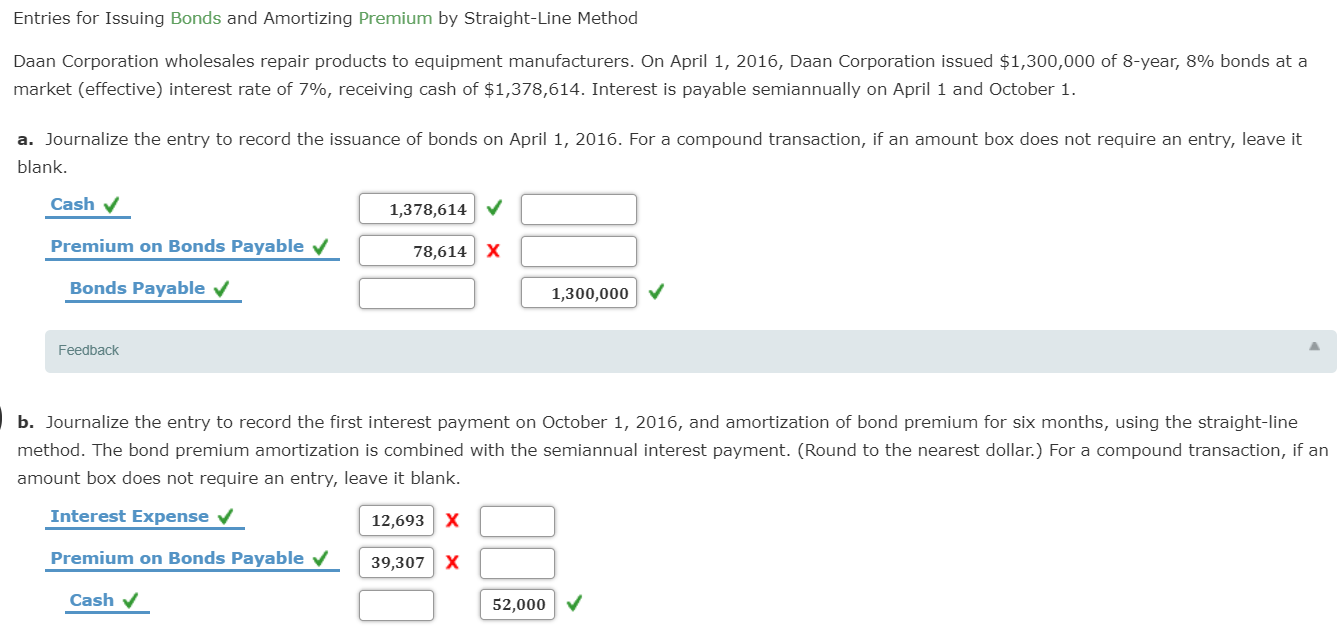
Task: Click the blank credit box beside 39,307
Action: coord(517,562)
